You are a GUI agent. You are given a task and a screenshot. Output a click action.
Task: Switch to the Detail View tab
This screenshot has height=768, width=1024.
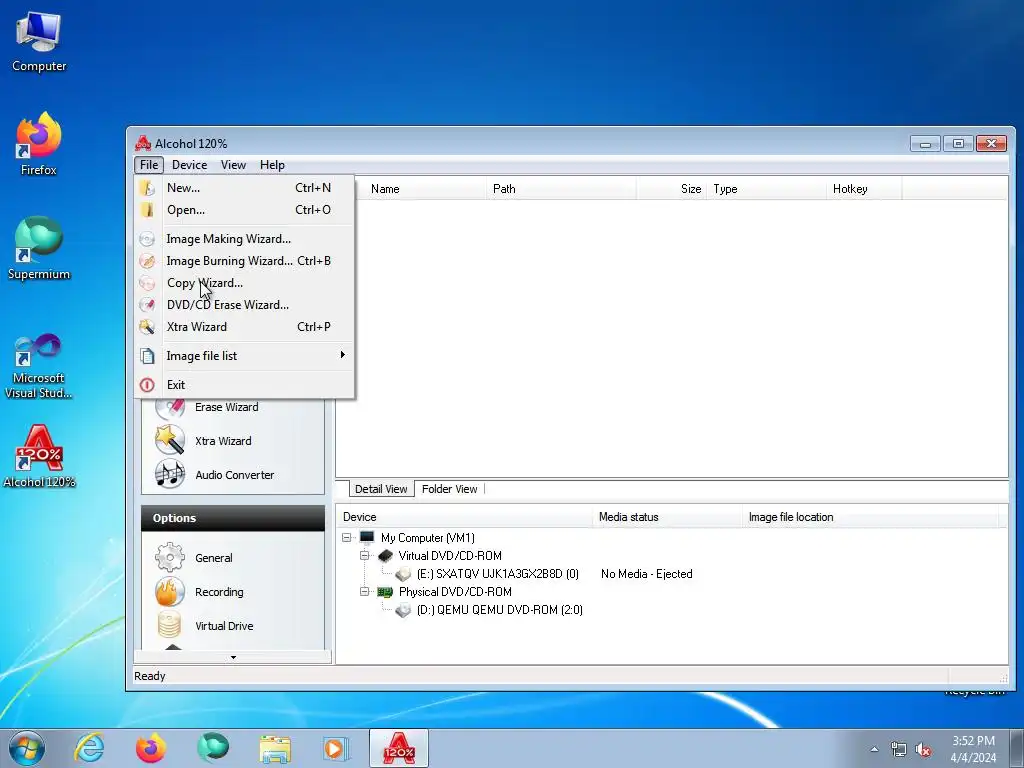point(381,489)
